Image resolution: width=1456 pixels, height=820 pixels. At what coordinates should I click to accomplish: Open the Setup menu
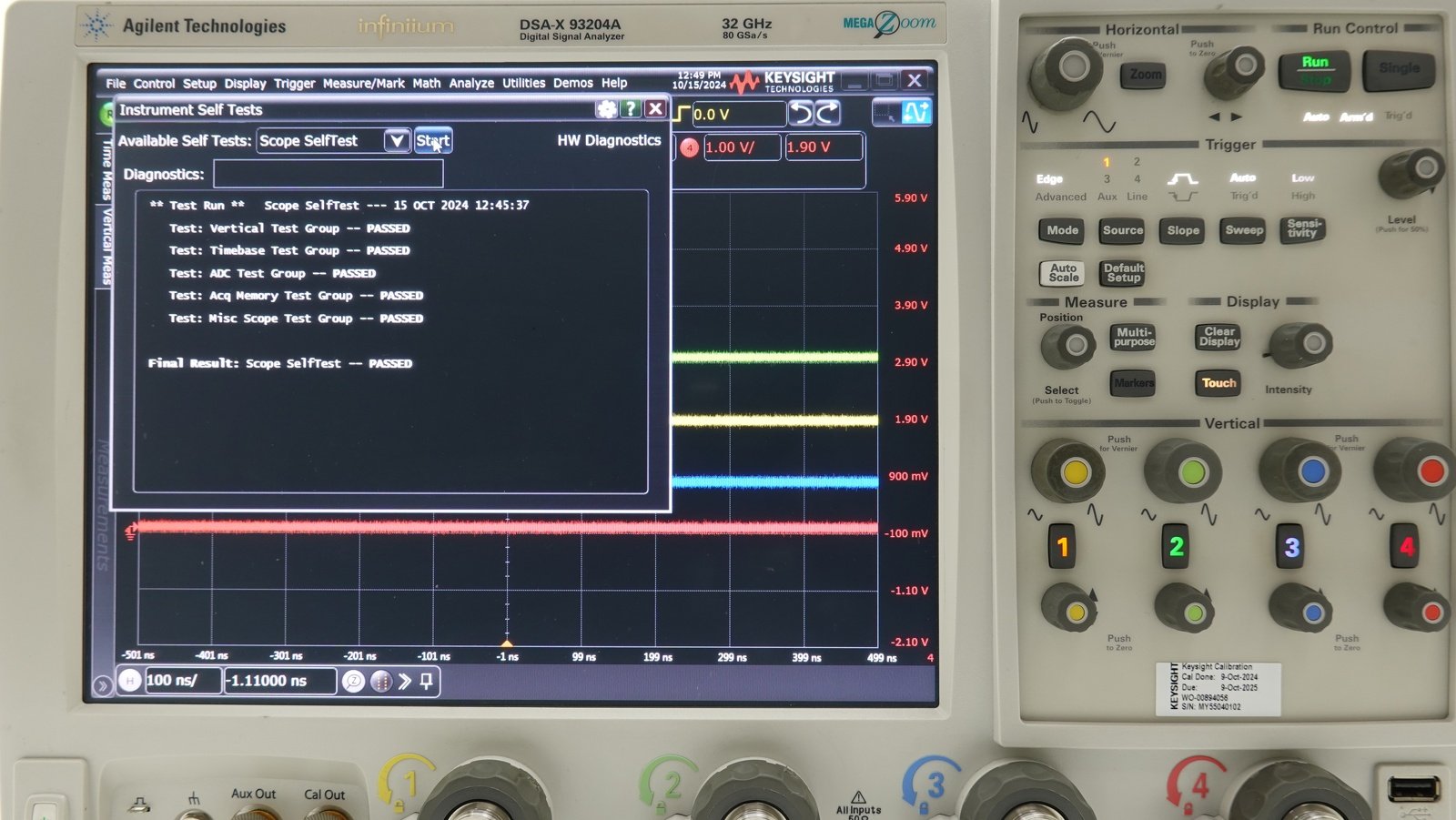point(199,83)
